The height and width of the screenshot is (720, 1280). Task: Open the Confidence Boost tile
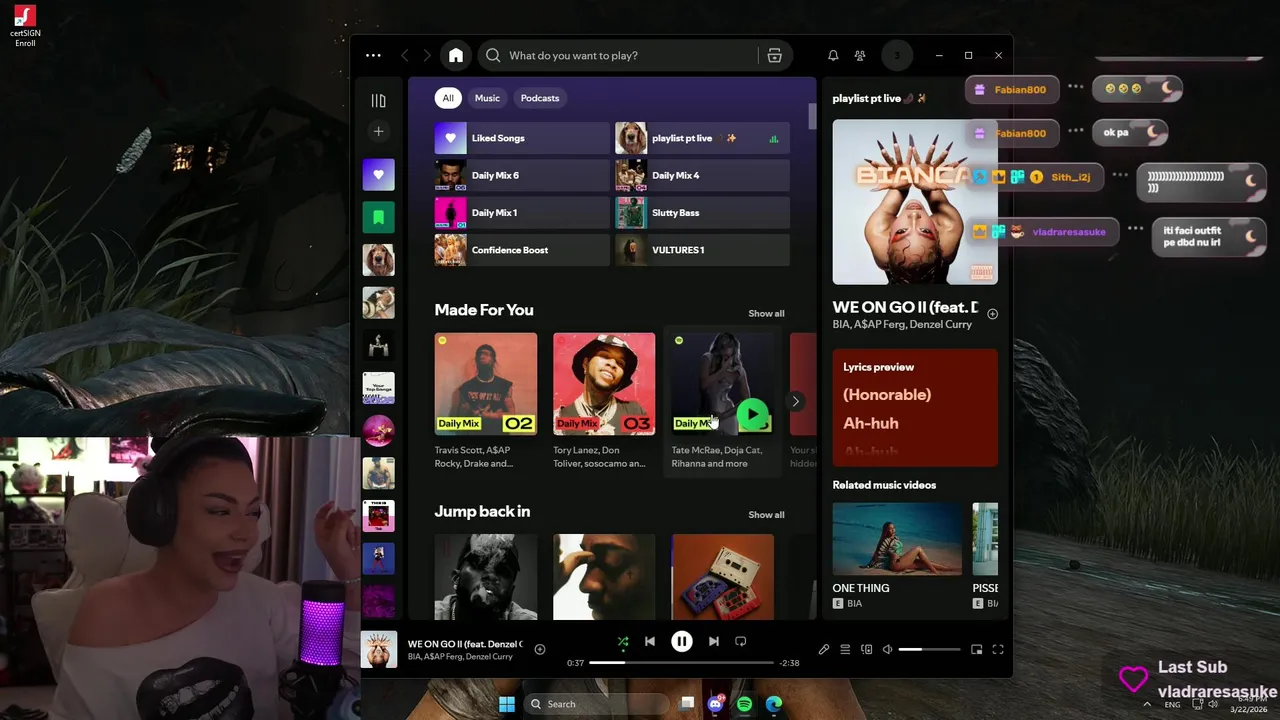522,250
